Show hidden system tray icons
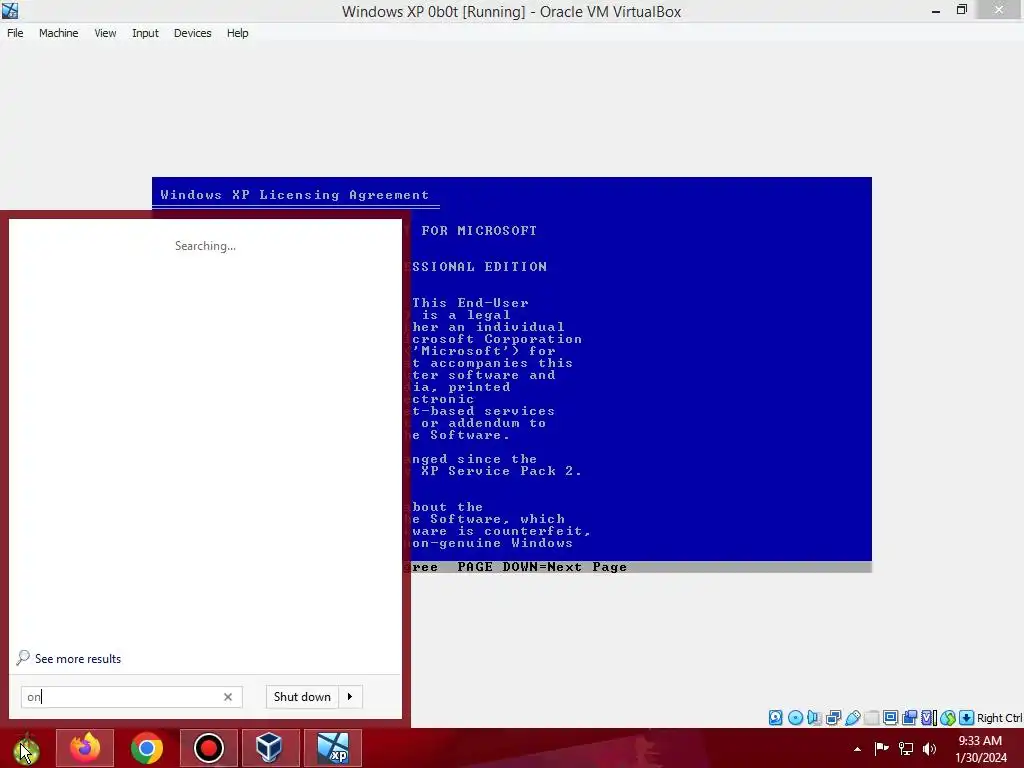The image size is (1024, 768). (857, 749)
